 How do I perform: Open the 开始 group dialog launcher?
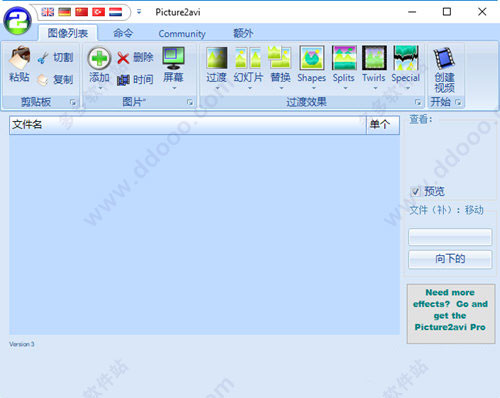[x=458, y=102]
